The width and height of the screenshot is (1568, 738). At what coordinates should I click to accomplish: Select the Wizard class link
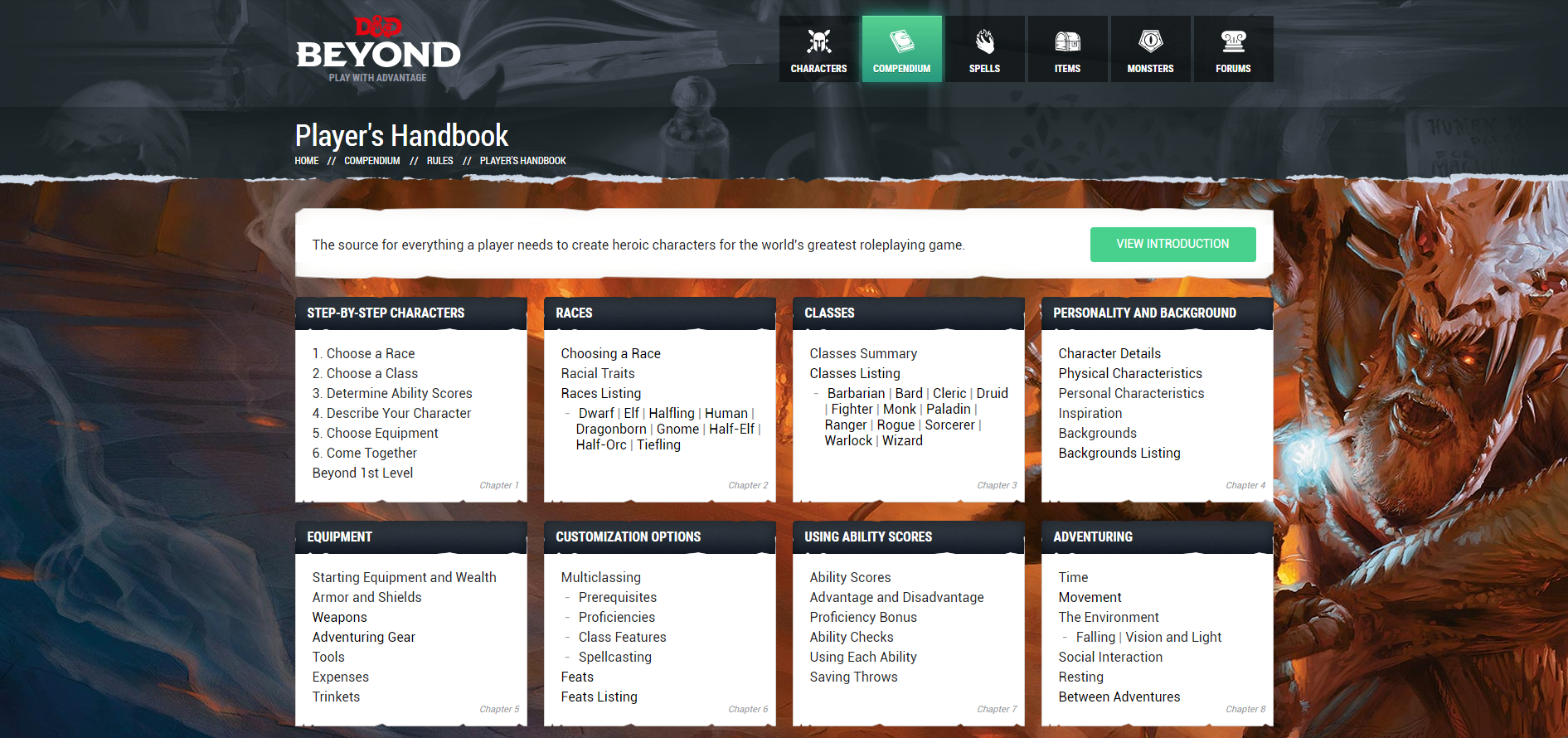point(902,440)
